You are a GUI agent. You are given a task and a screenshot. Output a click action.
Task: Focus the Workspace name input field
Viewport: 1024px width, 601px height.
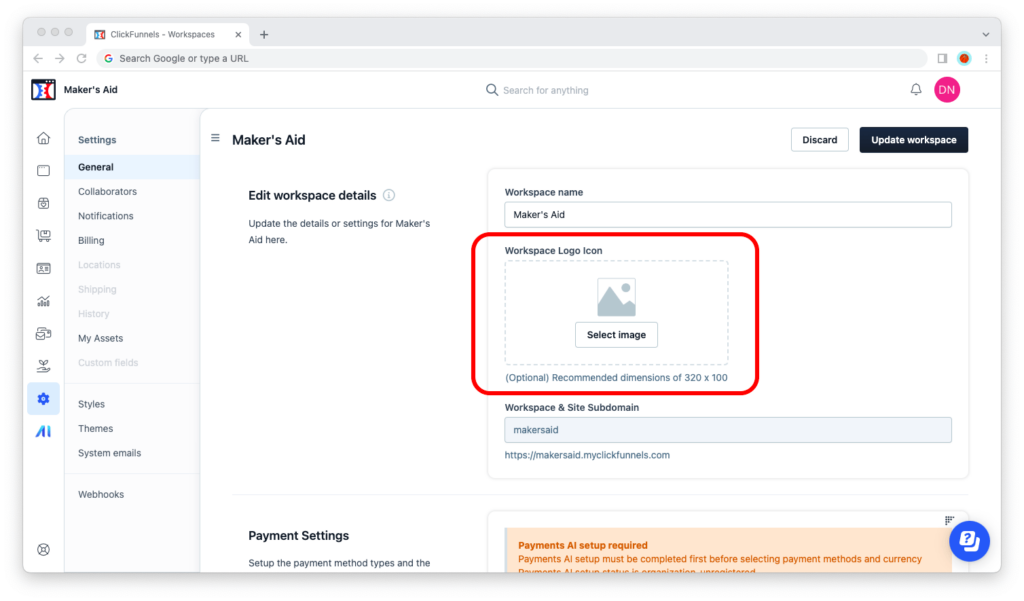tap(728, 214)
